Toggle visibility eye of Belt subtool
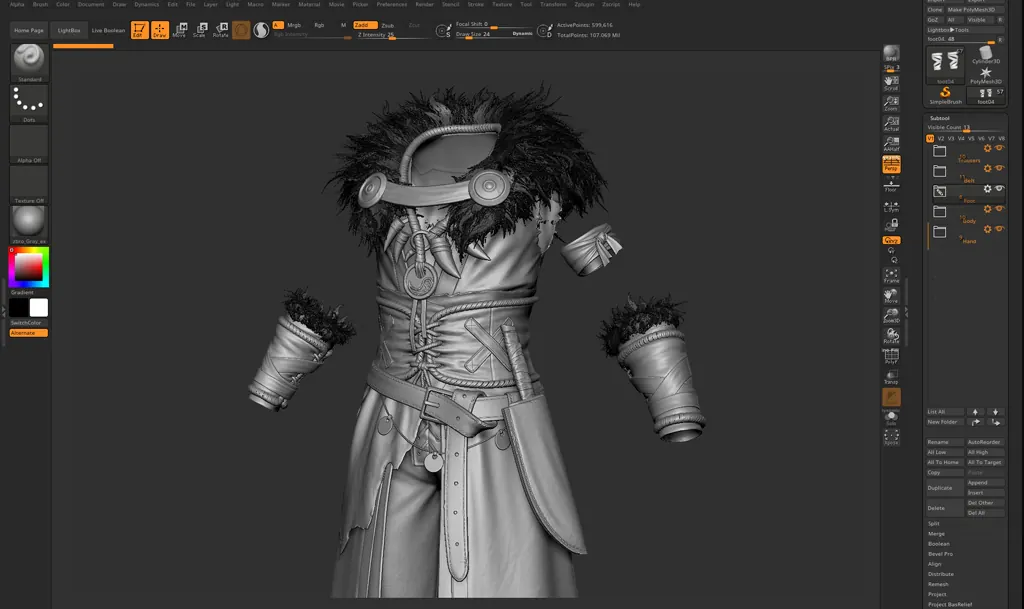This screenshot has height=609, width=1024. pyautogui.click(x=999, y=168)
